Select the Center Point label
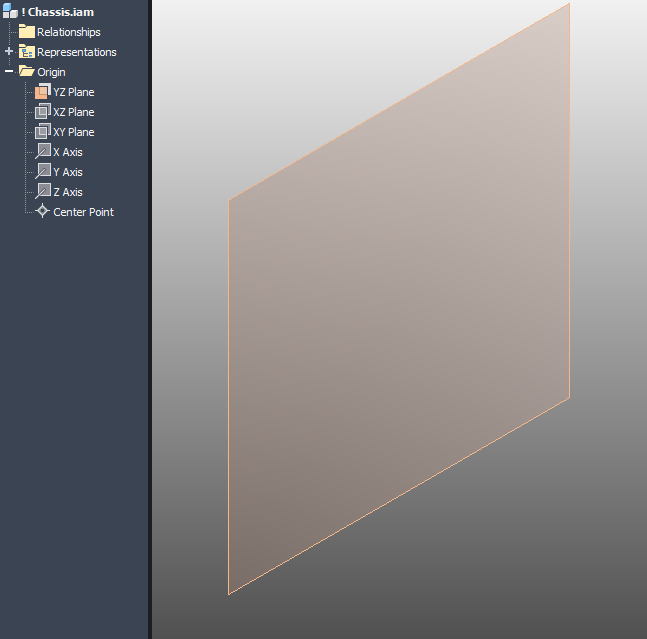 [83, 212]
